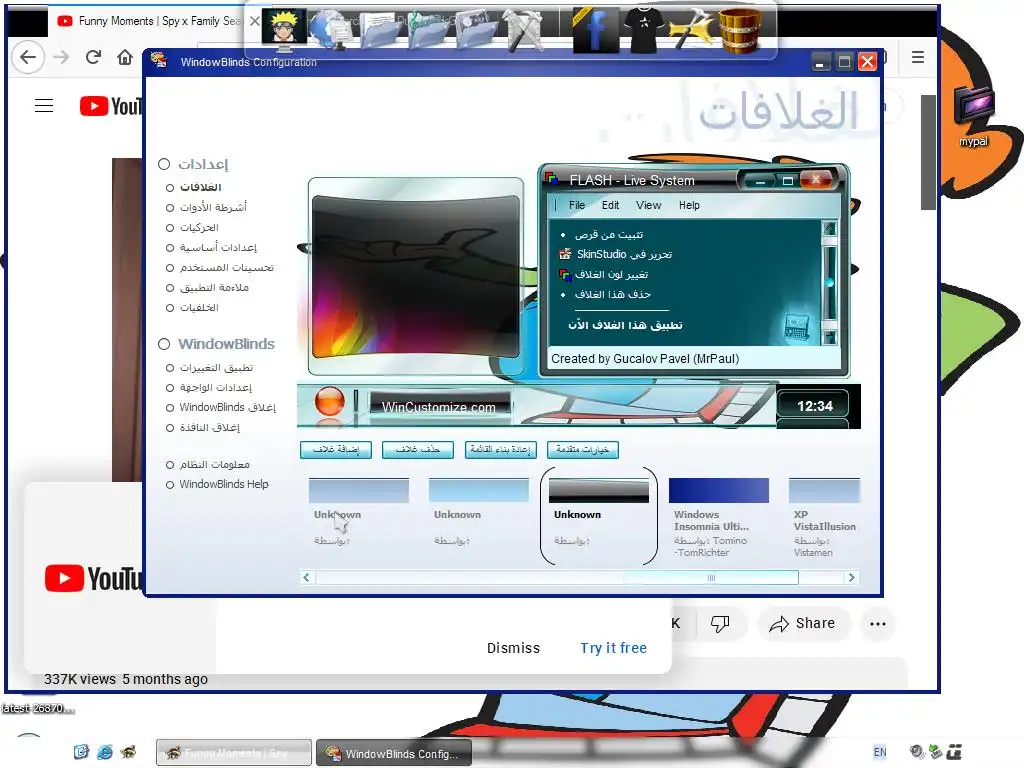
Task: Open the wrench and hammer dock icon
Action: point(524,31)
